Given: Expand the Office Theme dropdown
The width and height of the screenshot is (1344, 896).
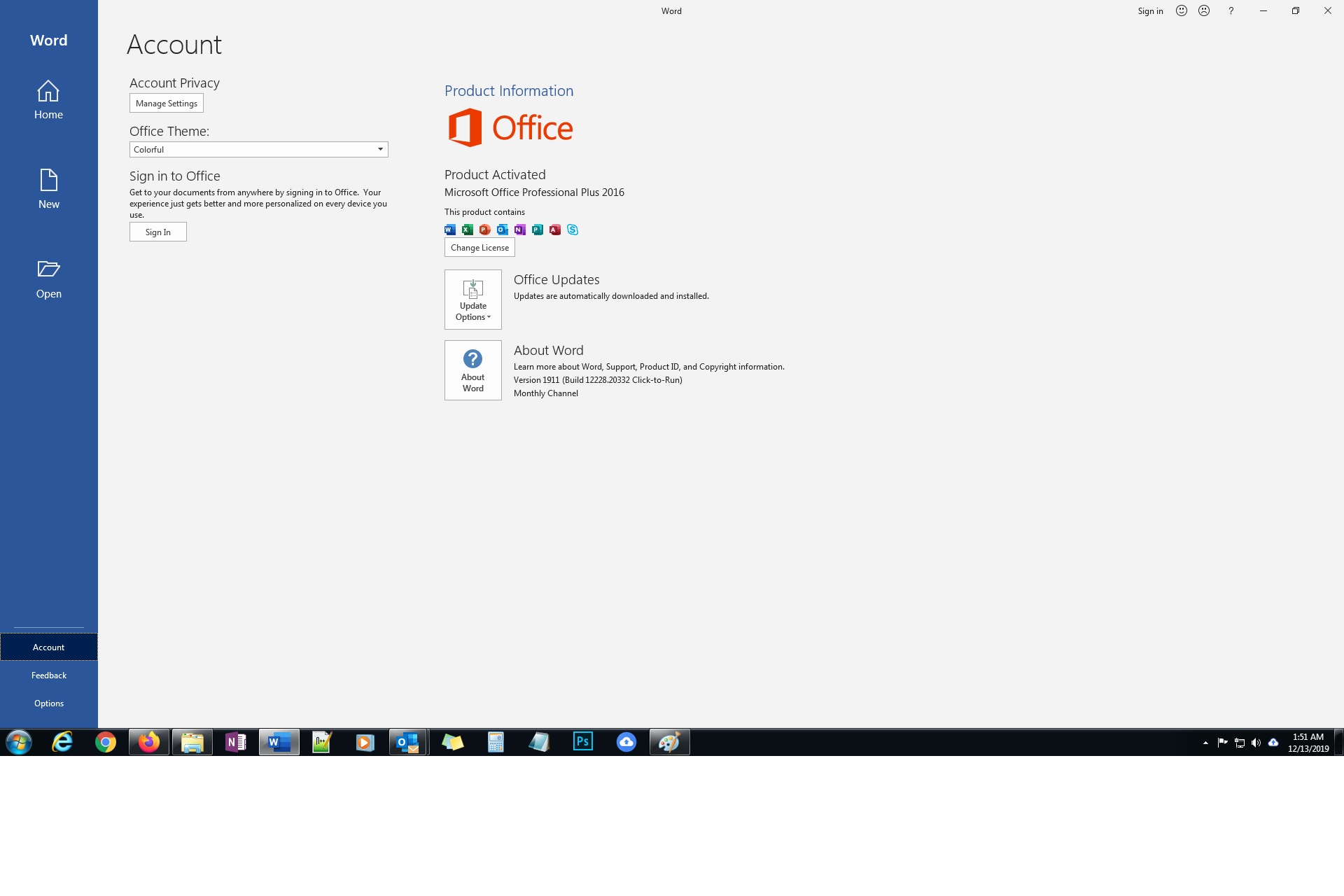Looking at the screenshot, I should coord(380,149).
